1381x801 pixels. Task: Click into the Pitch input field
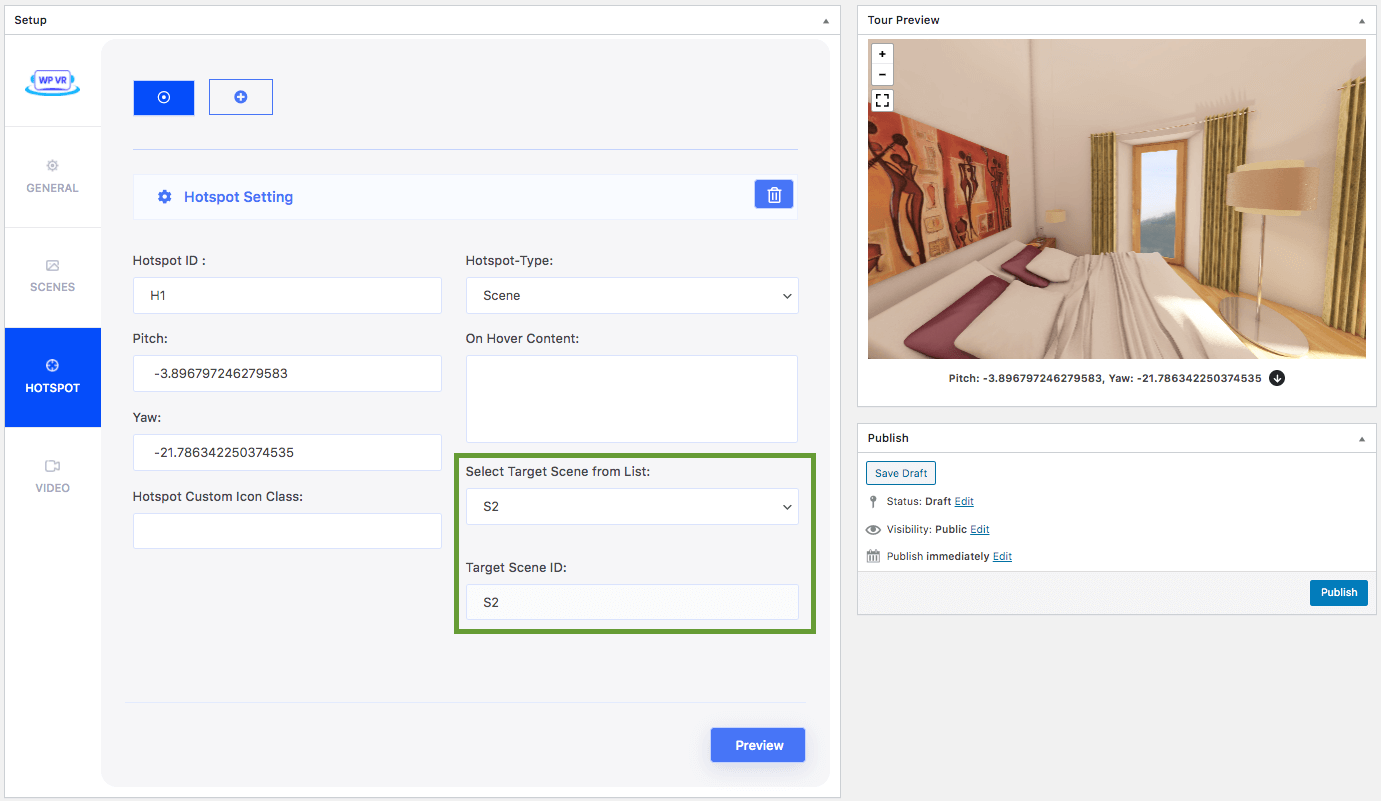click(287, 373)
